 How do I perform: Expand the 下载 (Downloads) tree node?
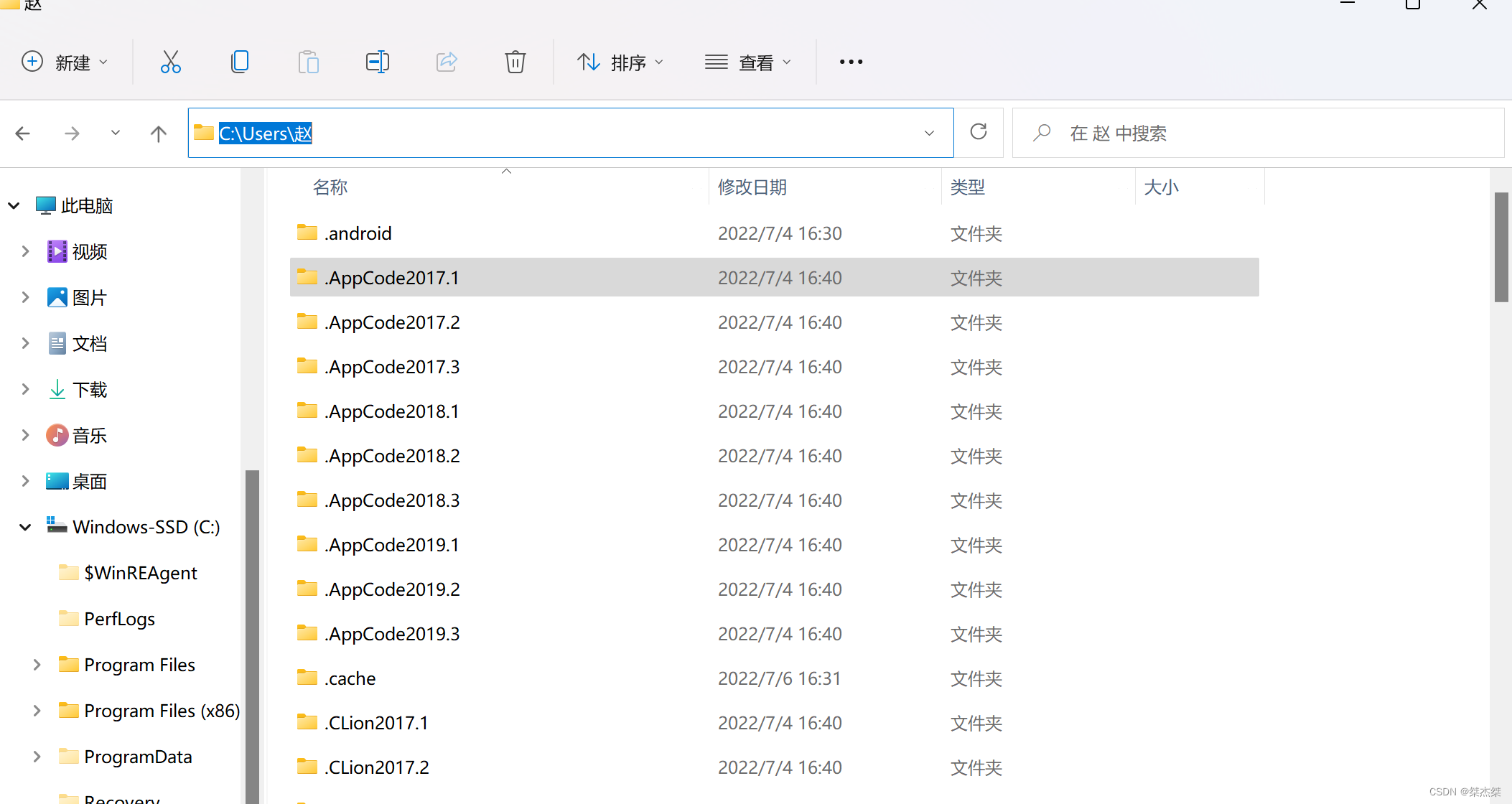tap(25, 389)
